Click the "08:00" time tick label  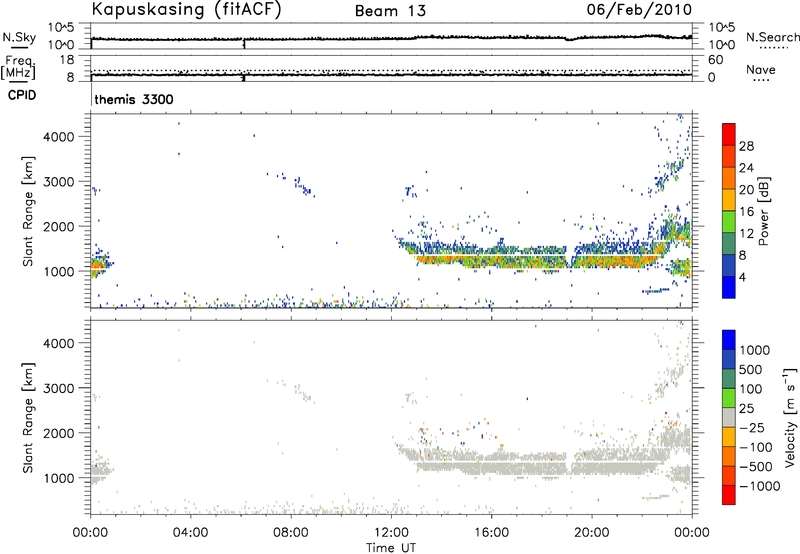[290, 533]
